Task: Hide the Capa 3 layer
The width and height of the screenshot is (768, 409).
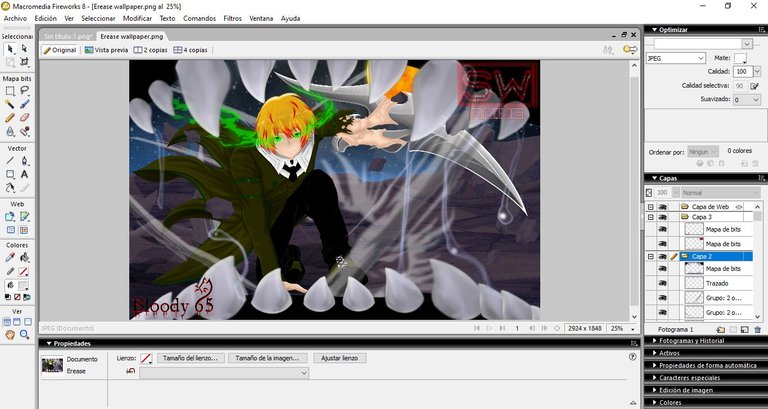Action: click(x=662, y=217)
